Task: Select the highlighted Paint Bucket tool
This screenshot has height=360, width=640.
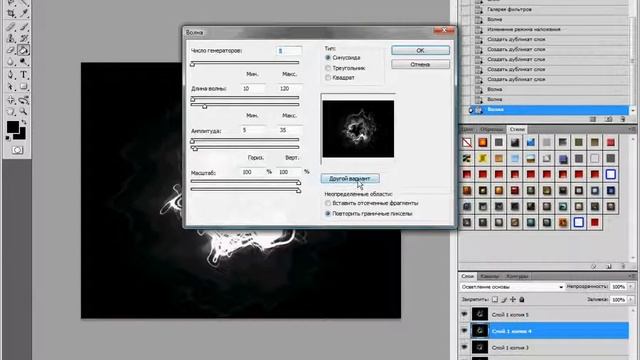Action: pyautogui.click(x=24, y=51)
